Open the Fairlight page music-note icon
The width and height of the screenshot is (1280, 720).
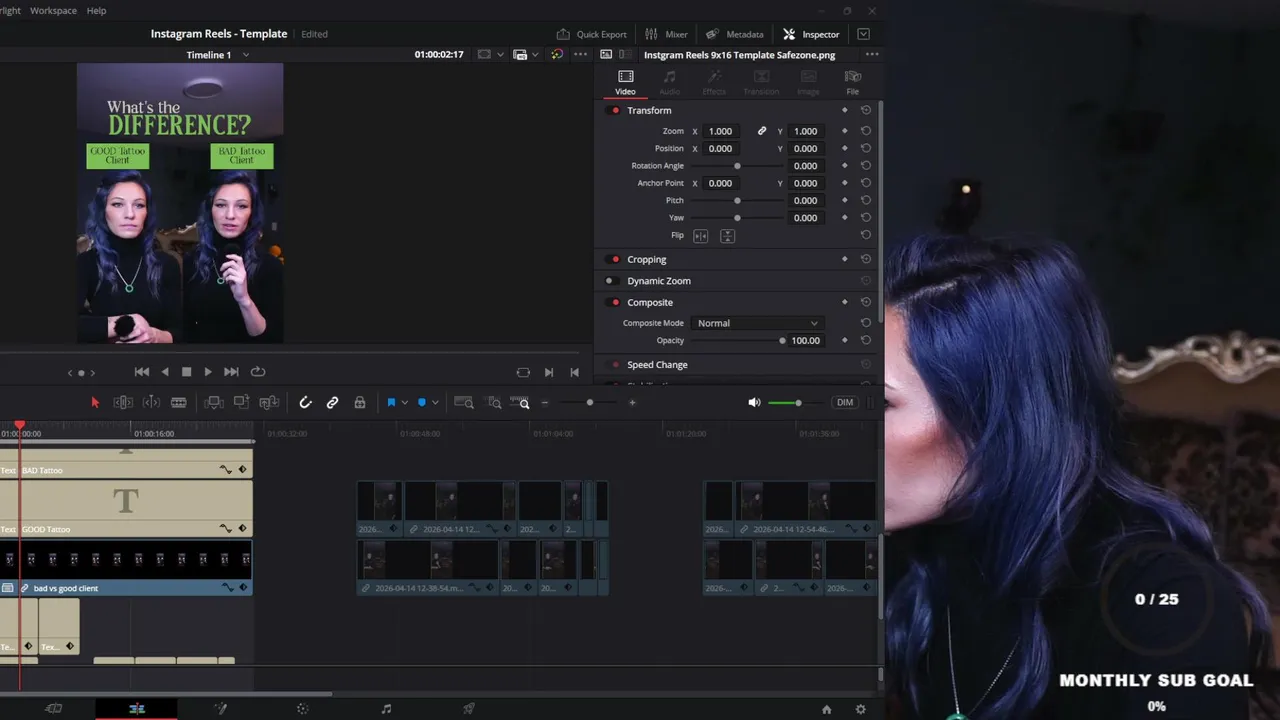386,709
